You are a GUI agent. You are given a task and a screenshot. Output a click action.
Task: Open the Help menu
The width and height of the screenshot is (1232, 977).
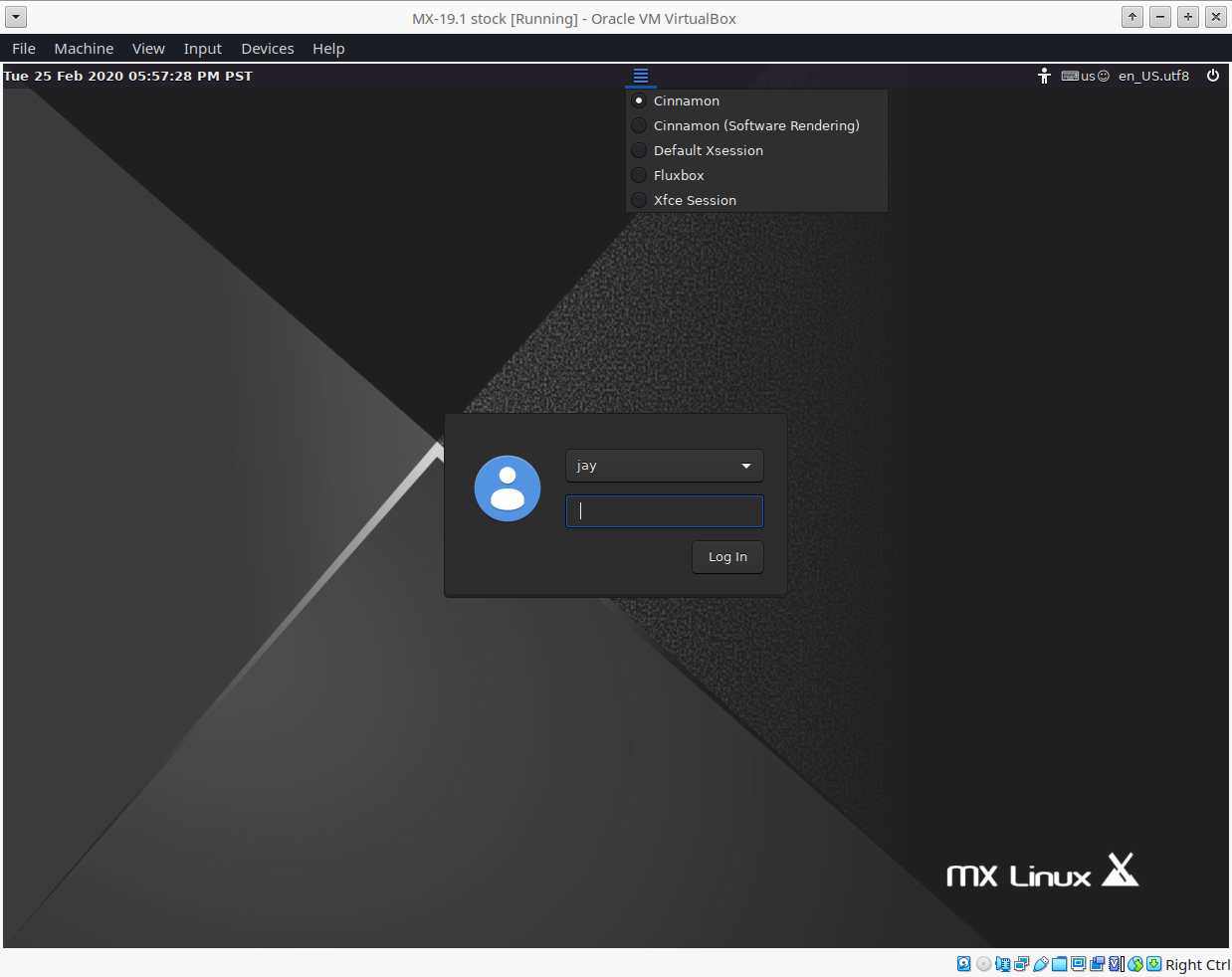[x=328, y=49]
